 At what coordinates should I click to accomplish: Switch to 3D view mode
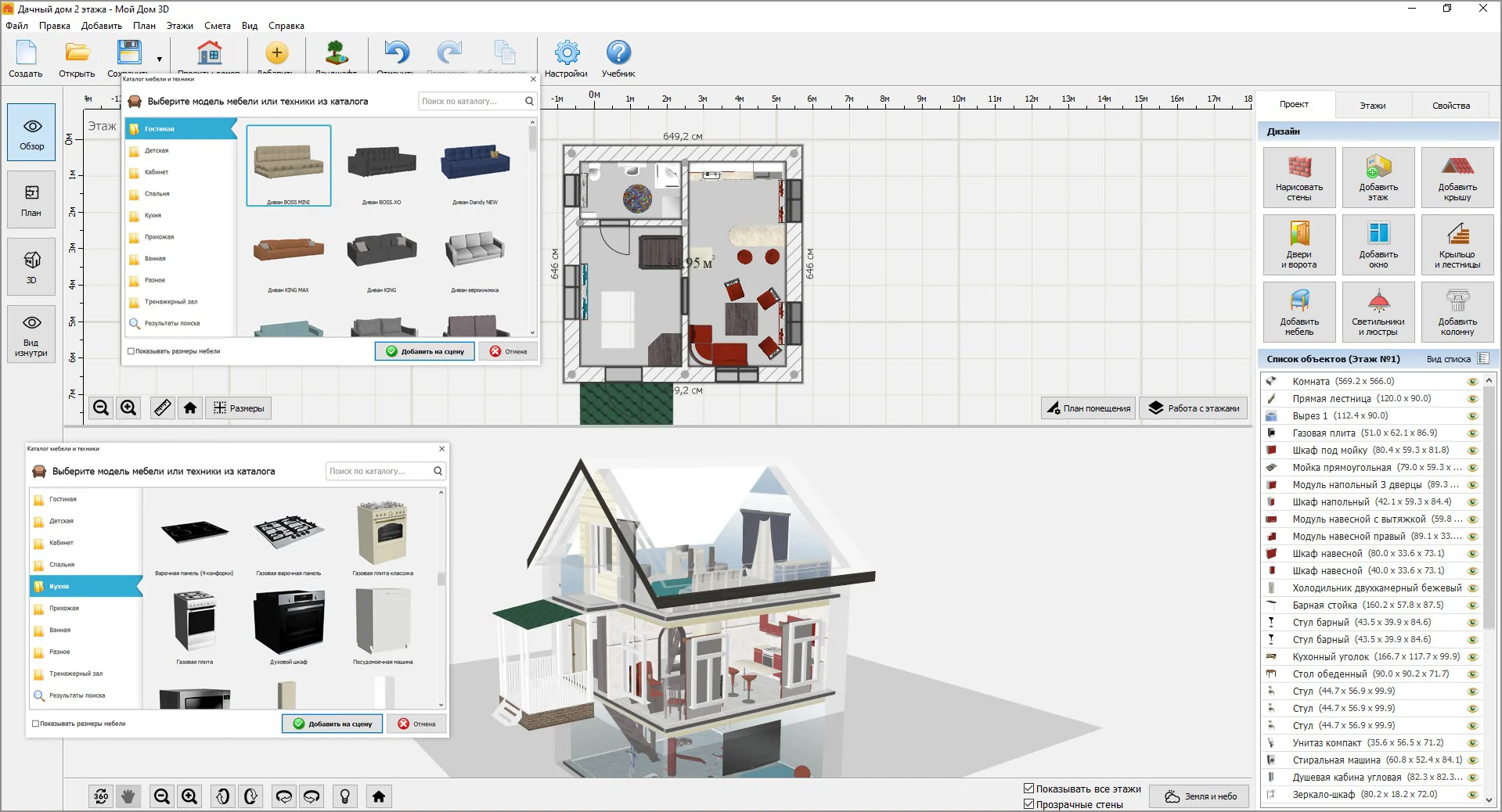tap(31, 267)
